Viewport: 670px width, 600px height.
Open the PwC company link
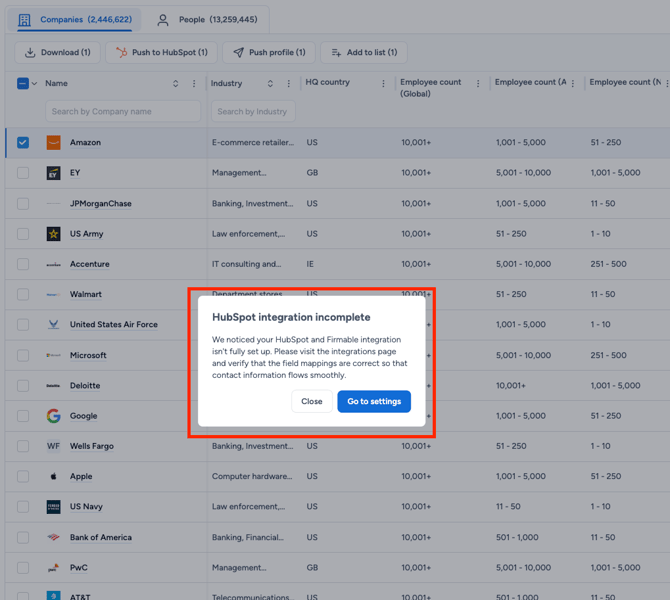point(79,568)
